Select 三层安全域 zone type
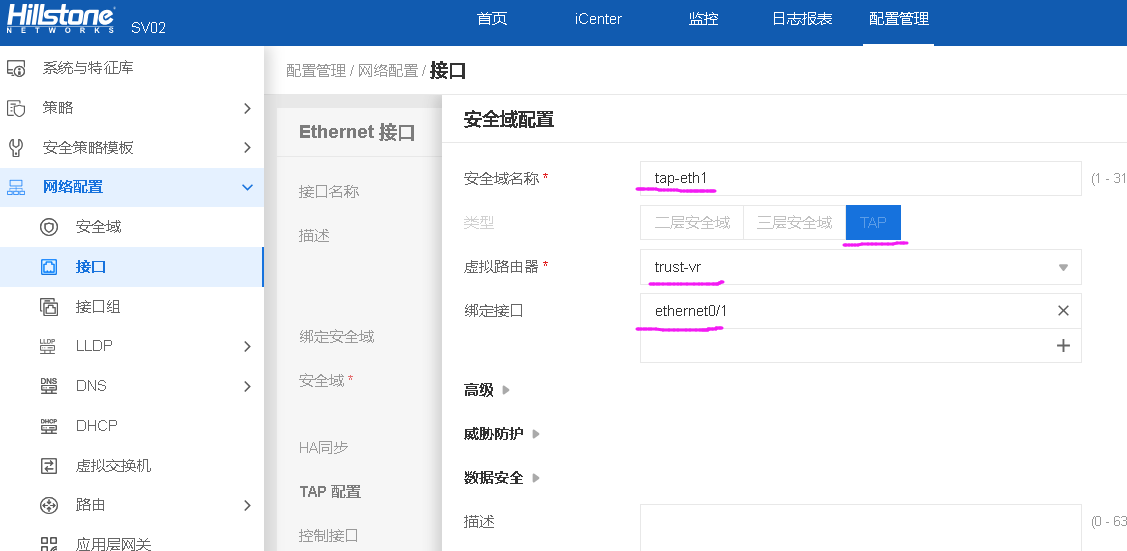Viewport: 1127px width, 551px height. [x=794, y=223]
